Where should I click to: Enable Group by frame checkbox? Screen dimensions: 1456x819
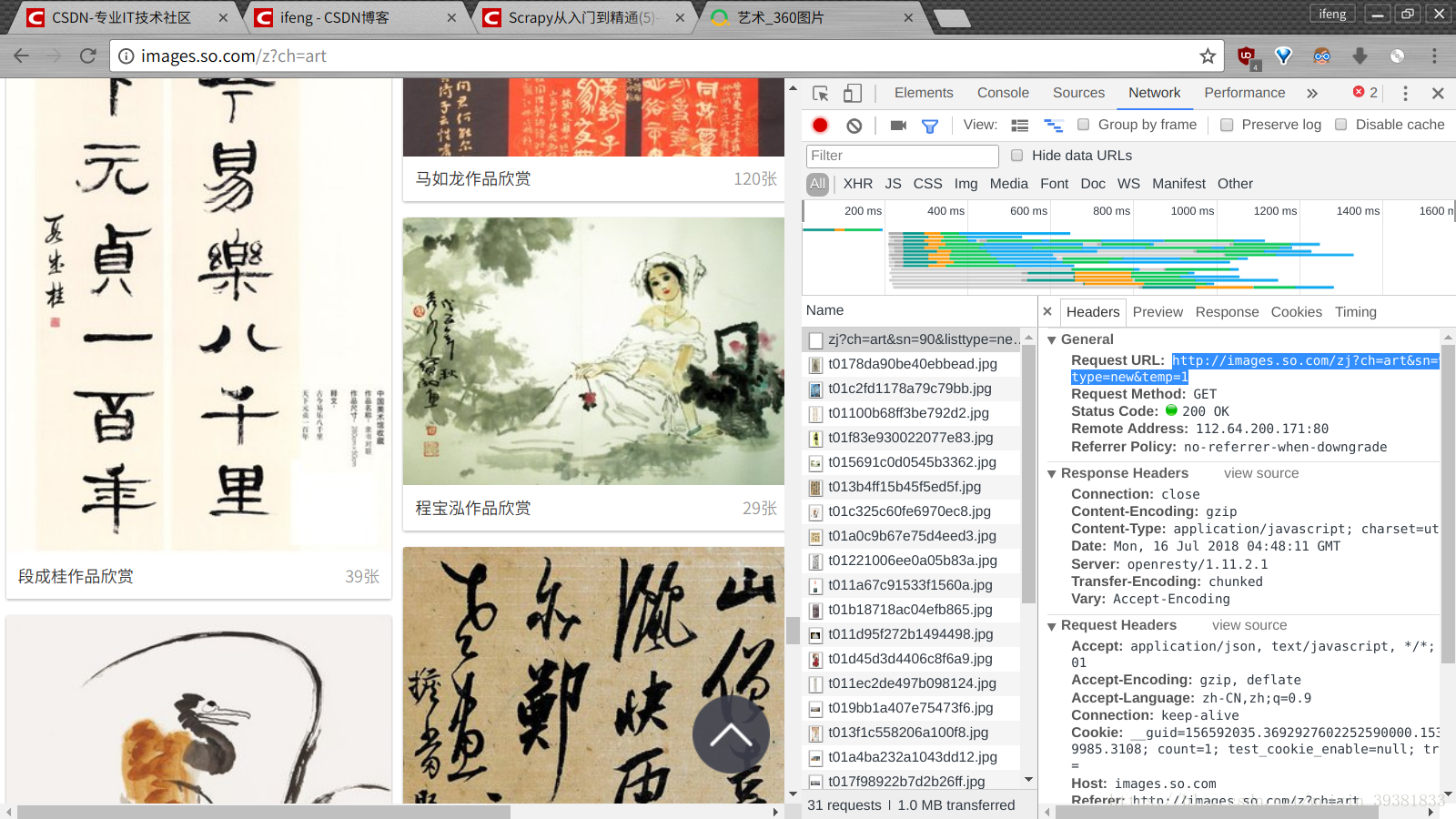tap(1083, 125)
